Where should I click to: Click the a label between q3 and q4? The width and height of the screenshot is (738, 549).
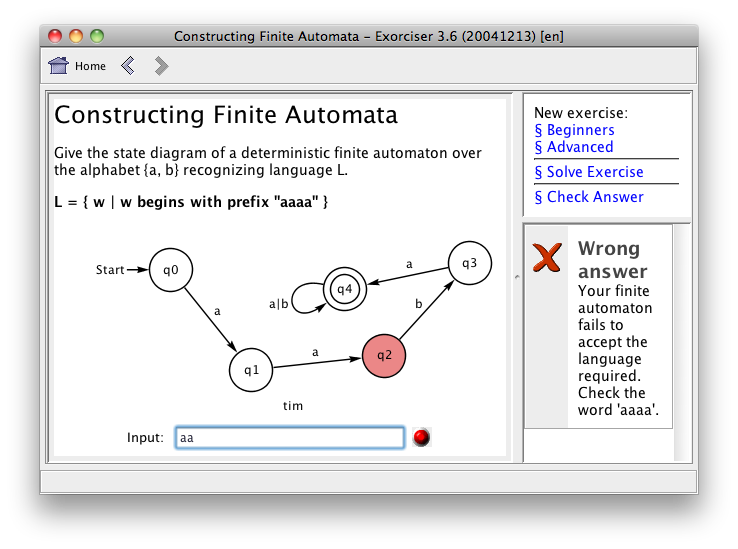pos(409,264)
